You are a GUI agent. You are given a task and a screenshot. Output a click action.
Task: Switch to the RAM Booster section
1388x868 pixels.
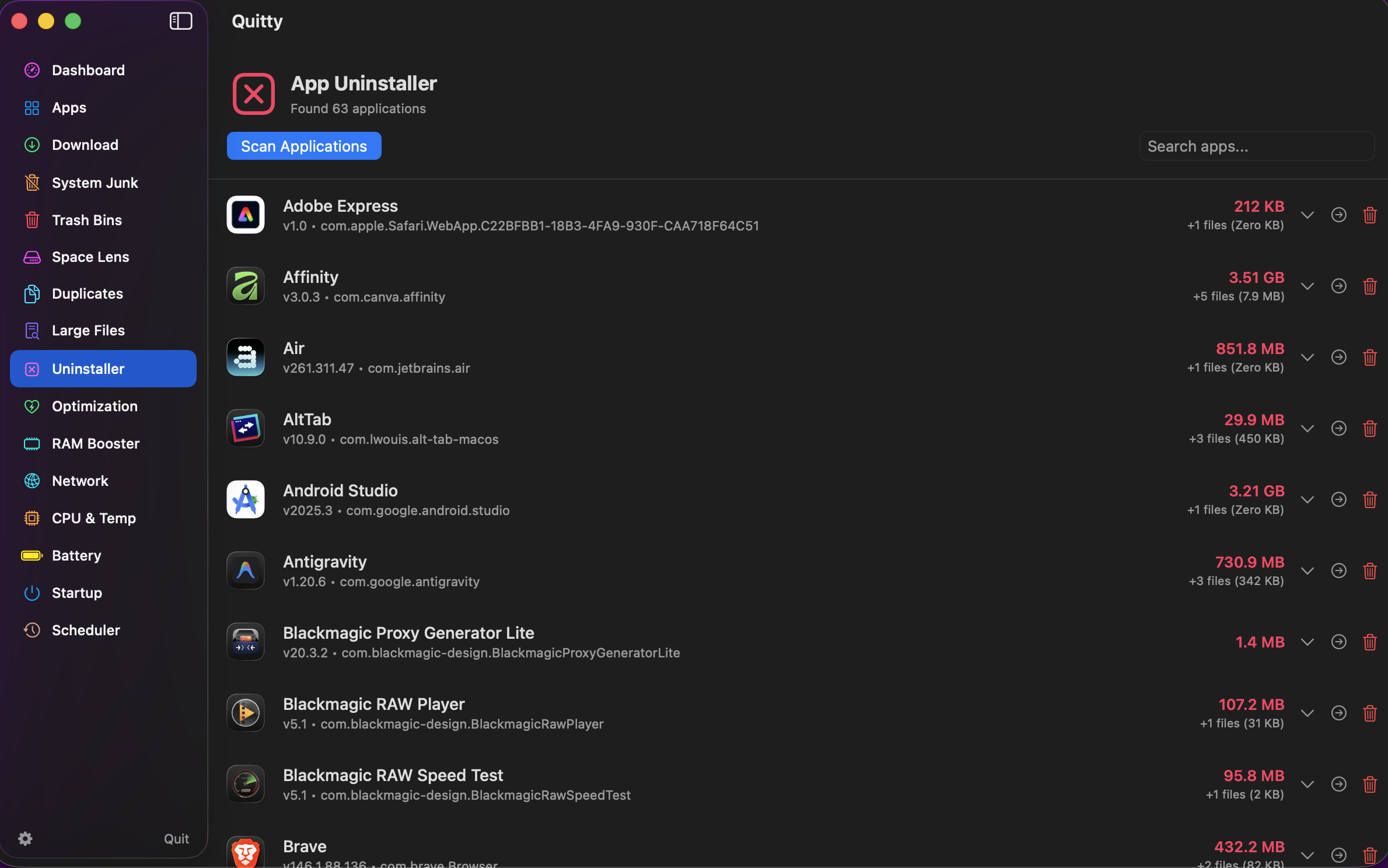(95, 443)
